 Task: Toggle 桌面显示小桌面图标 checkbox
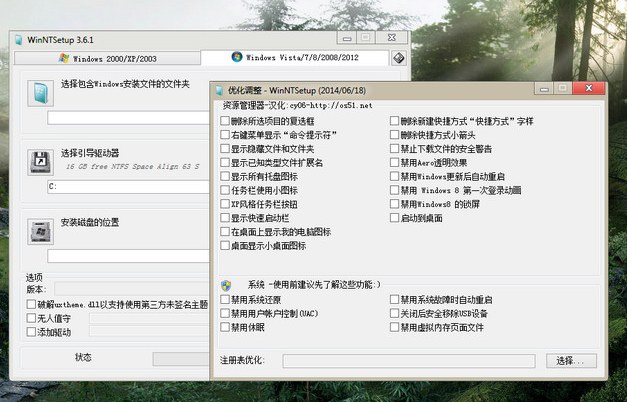[x=225, y=246]
